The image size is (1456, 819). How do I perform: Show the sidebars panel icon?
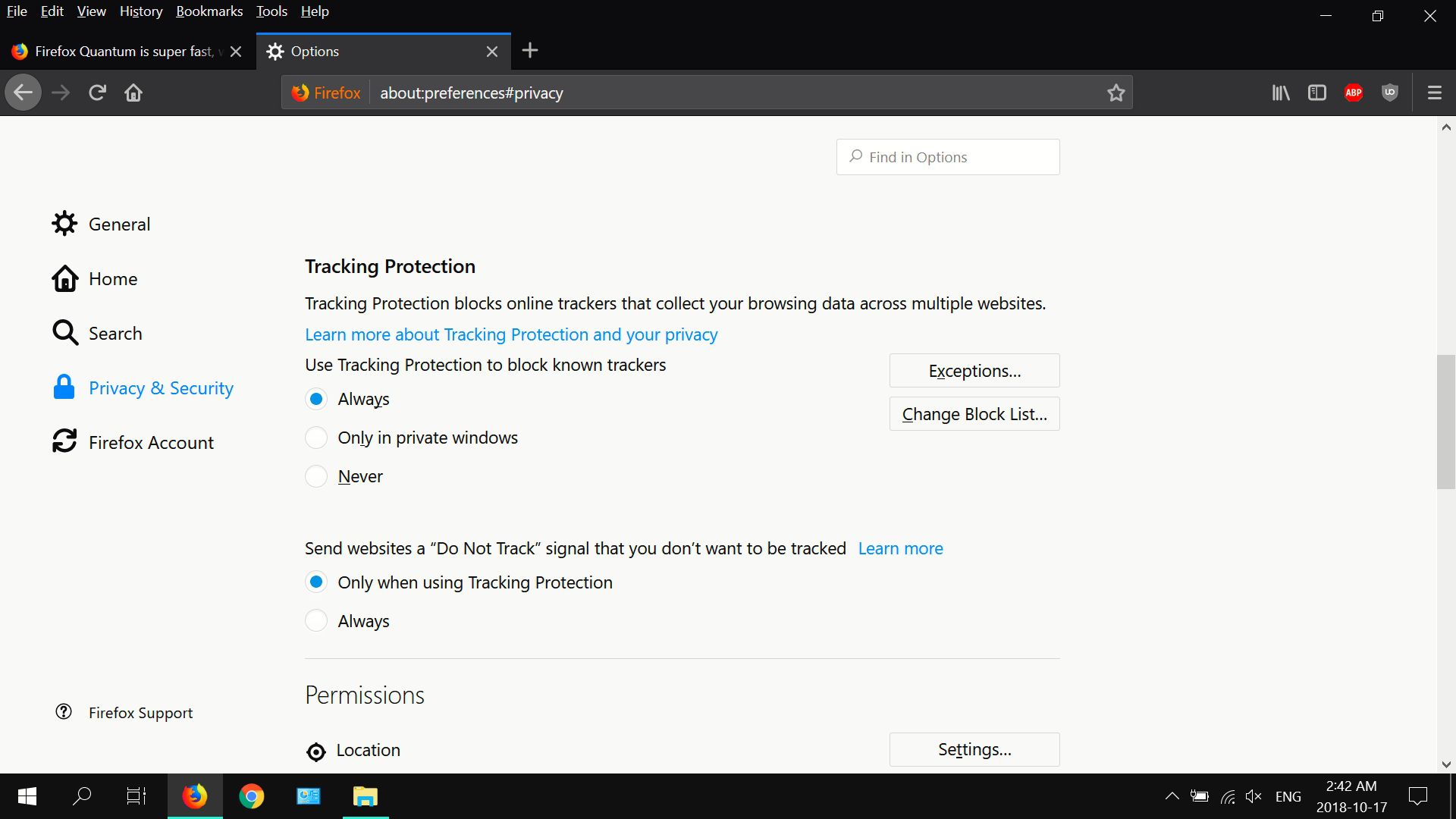pyautogui.click(x=1317, y=93)
